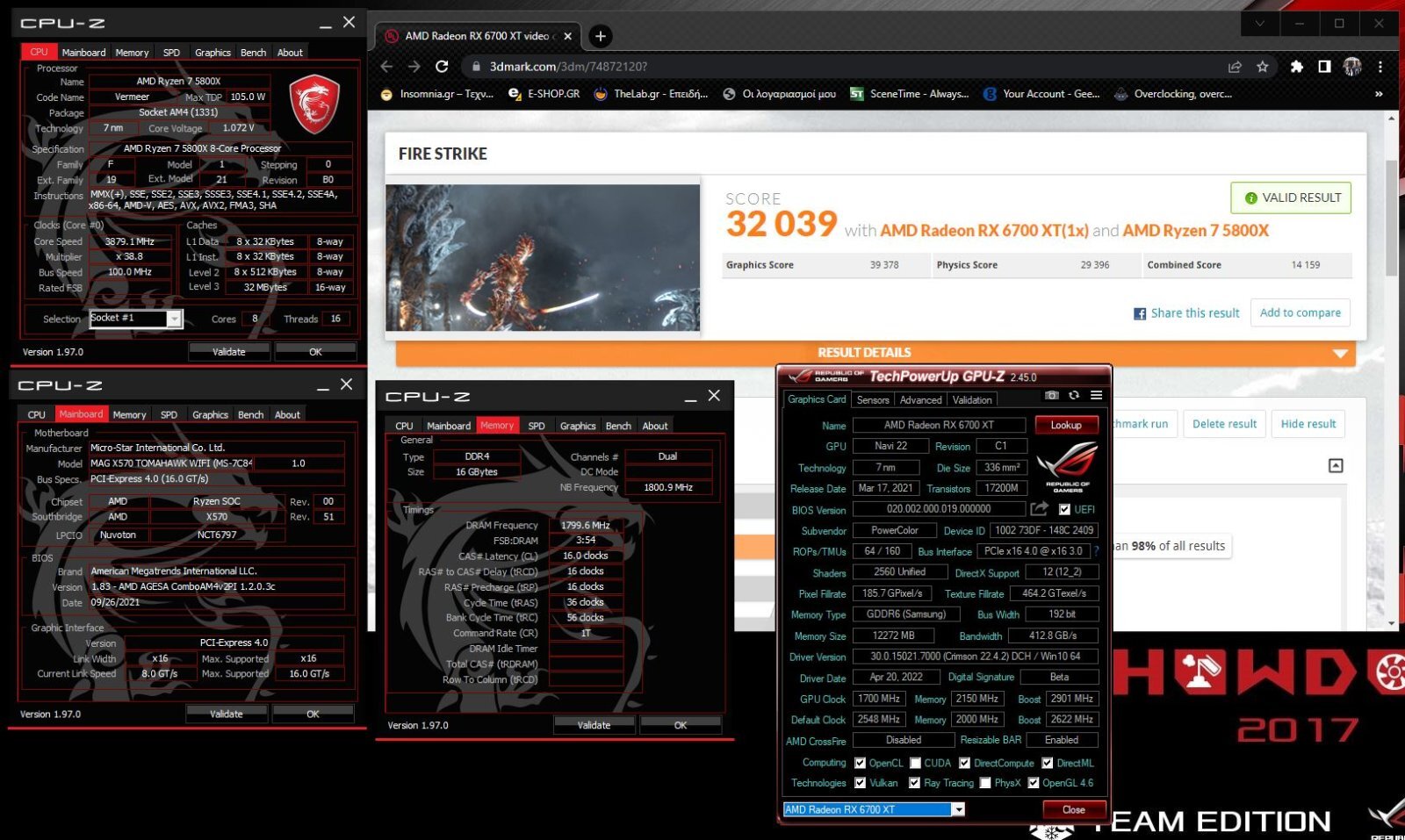This screenshot has height=840, width=1405.
Task: View site information via the padlock icon
Action: [475, 67]
